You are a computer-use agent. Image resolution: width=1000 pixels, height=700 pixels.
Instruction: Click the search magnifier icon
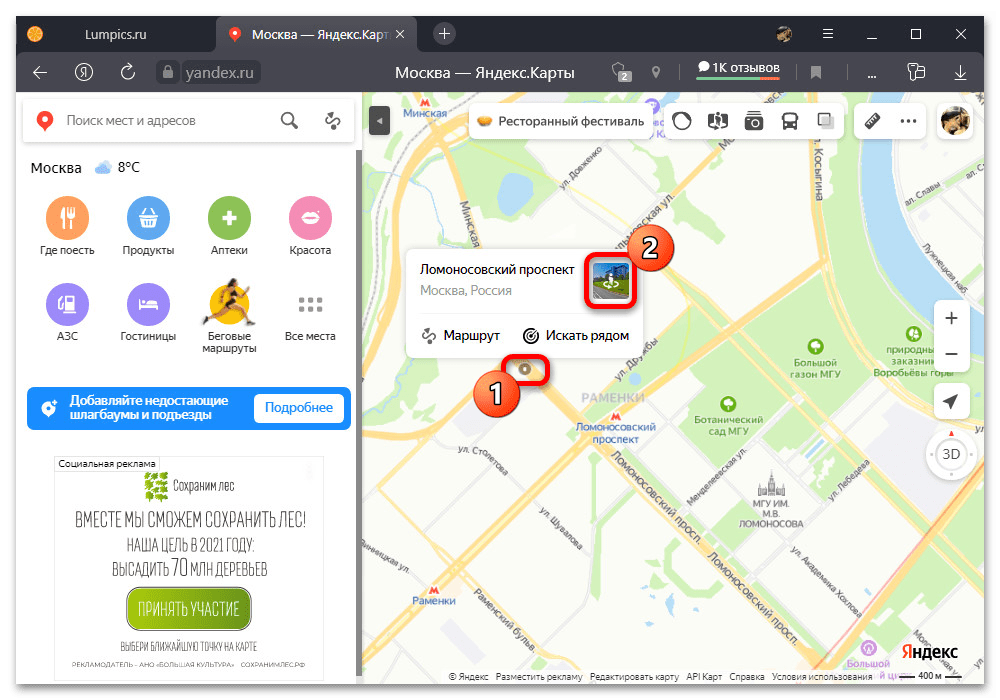point(289,121)
